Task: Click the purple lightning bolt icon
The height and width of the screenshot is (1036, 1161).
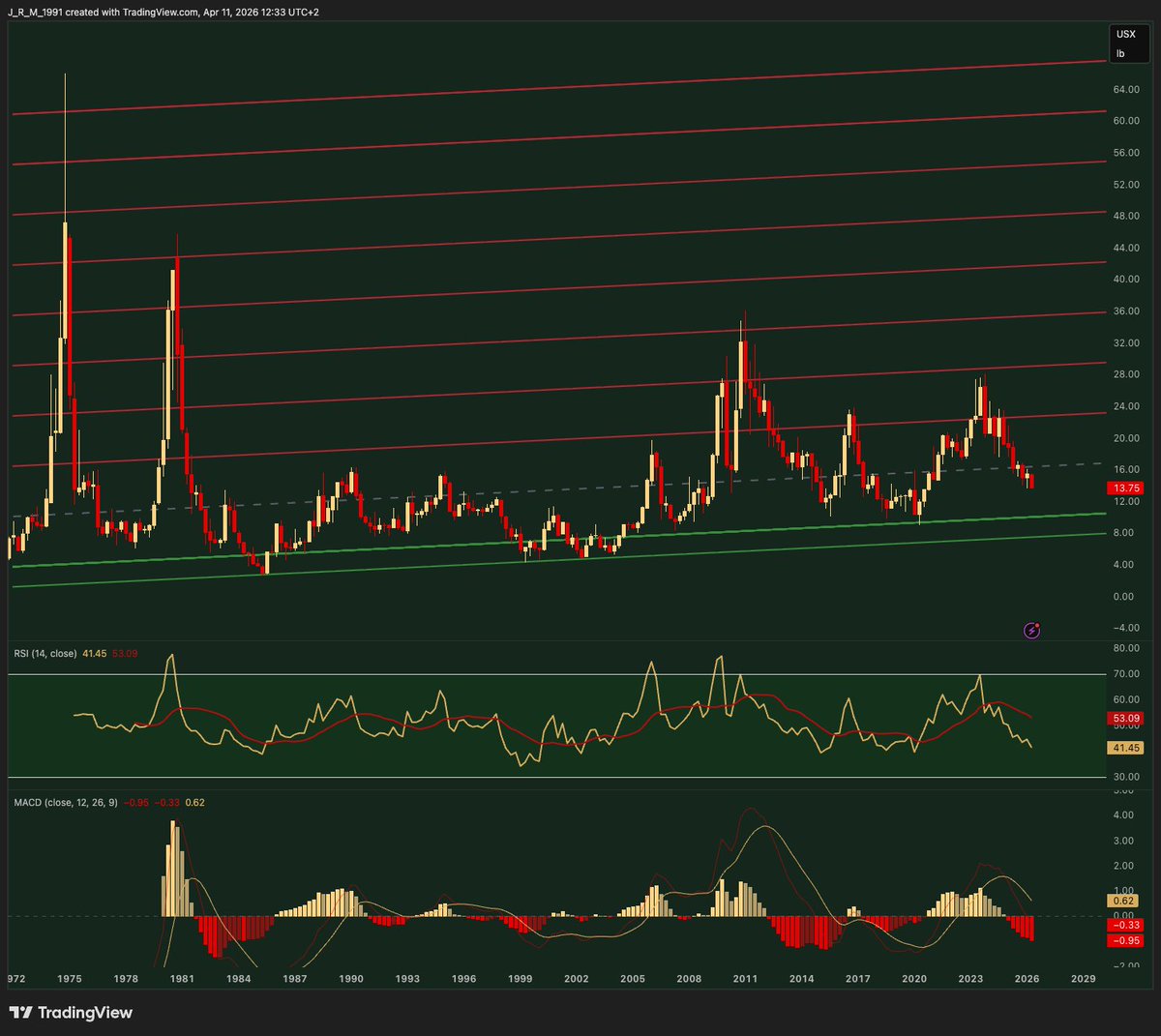Action: [x=1031, y=631]
